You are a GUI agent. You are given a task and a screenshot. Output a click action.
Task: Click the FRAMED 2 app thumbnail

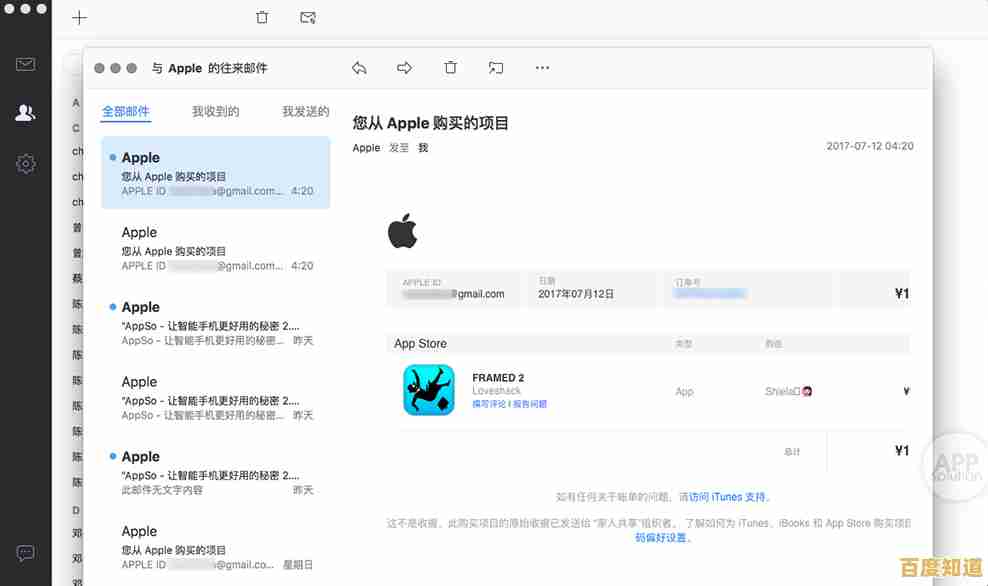(x=428, y=391)
